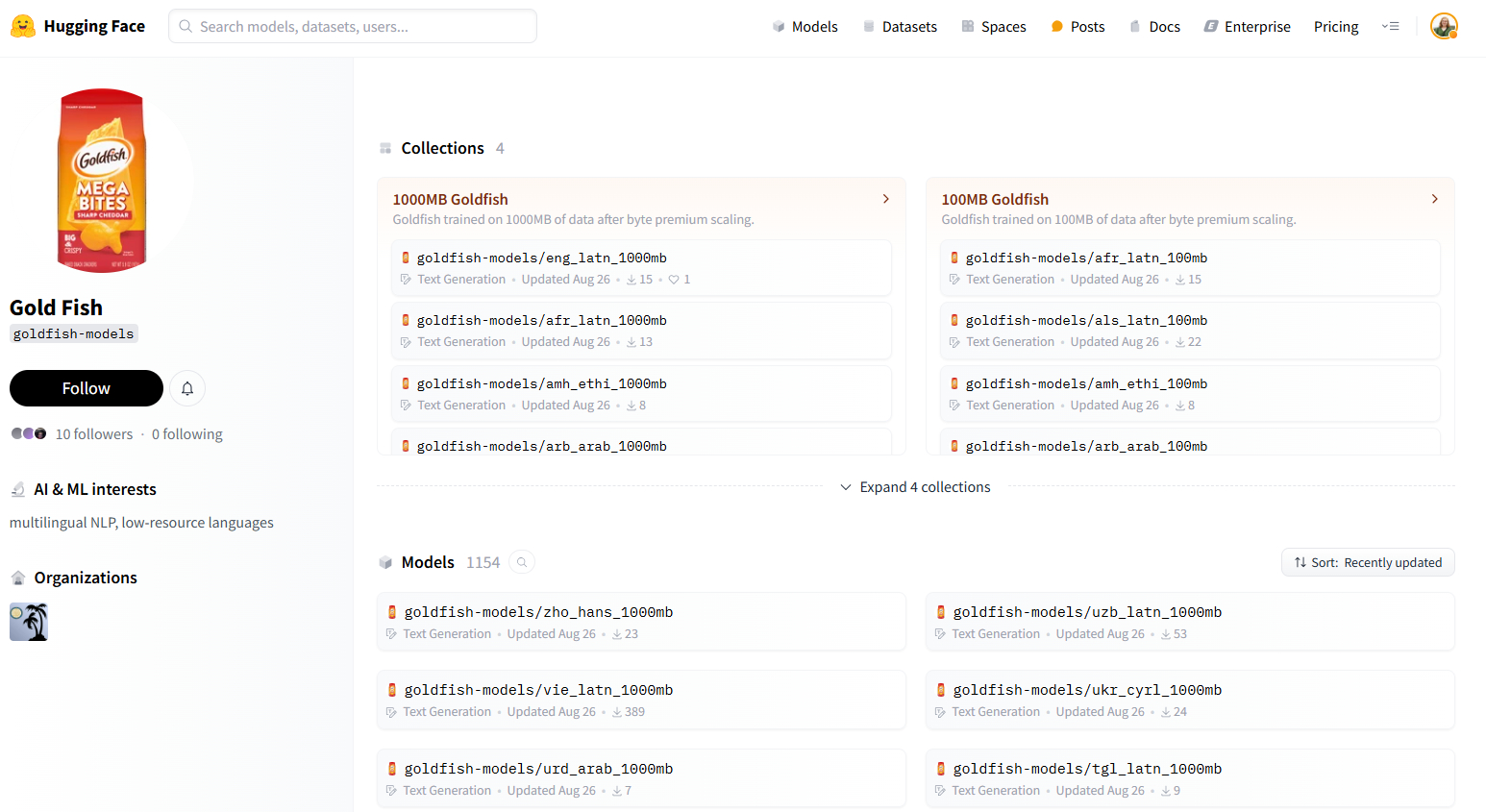Click the follower avatars icons
Viewport: 1486px width, 812px height.
[29, 433]
